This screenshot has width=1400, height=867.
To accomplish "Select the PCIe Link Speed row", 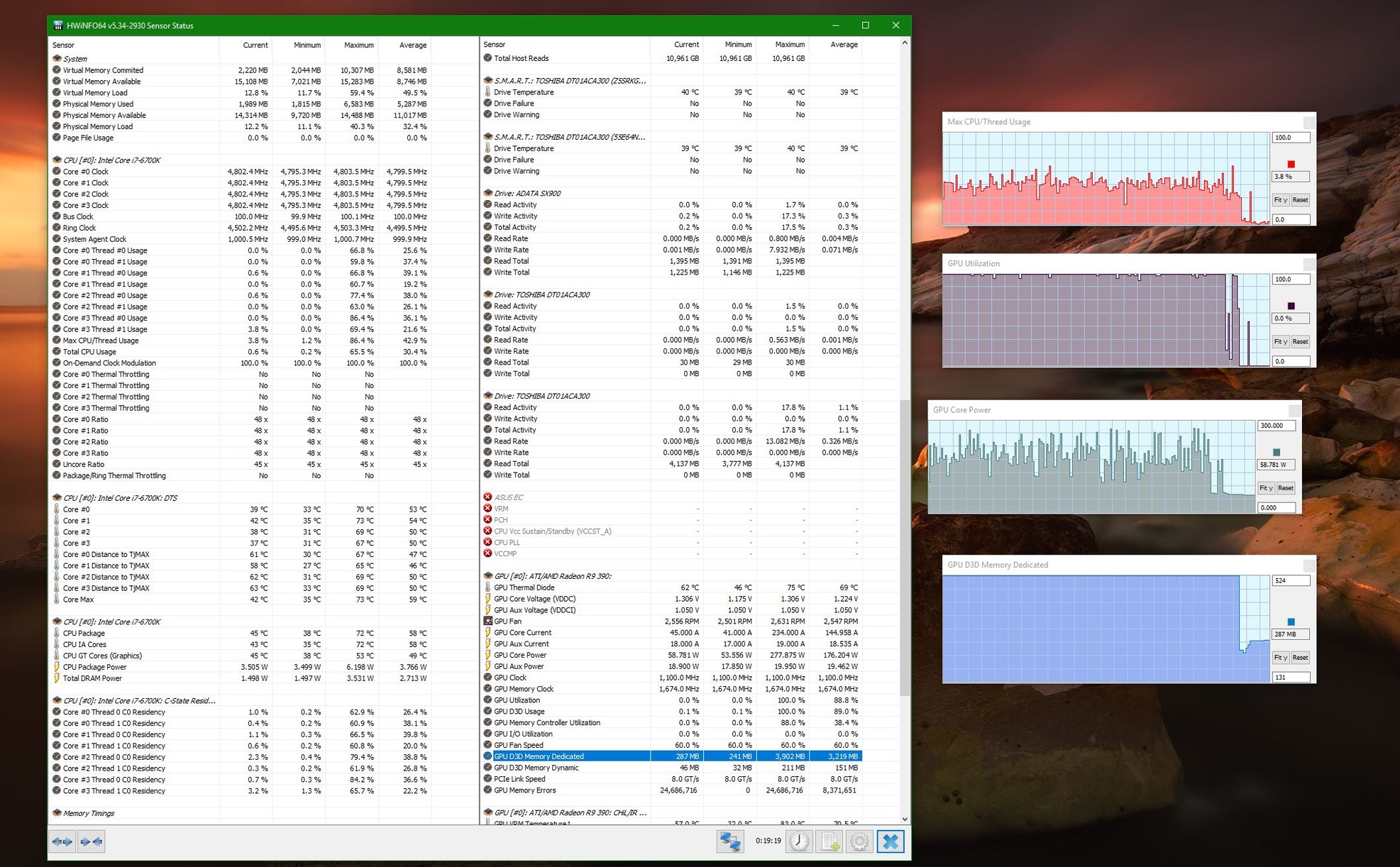I will [671, 779].
